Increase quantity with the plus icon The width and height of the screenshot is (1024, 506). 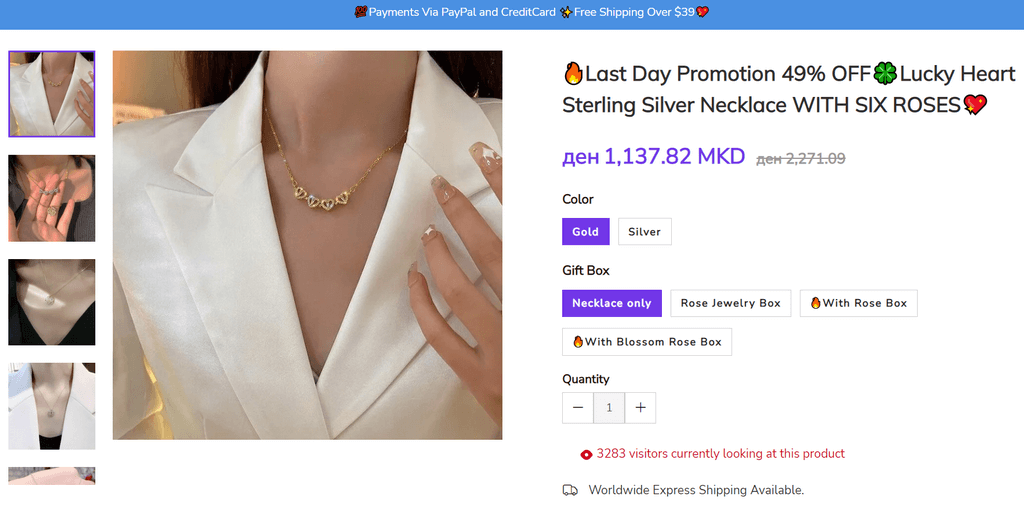(640, 408)
